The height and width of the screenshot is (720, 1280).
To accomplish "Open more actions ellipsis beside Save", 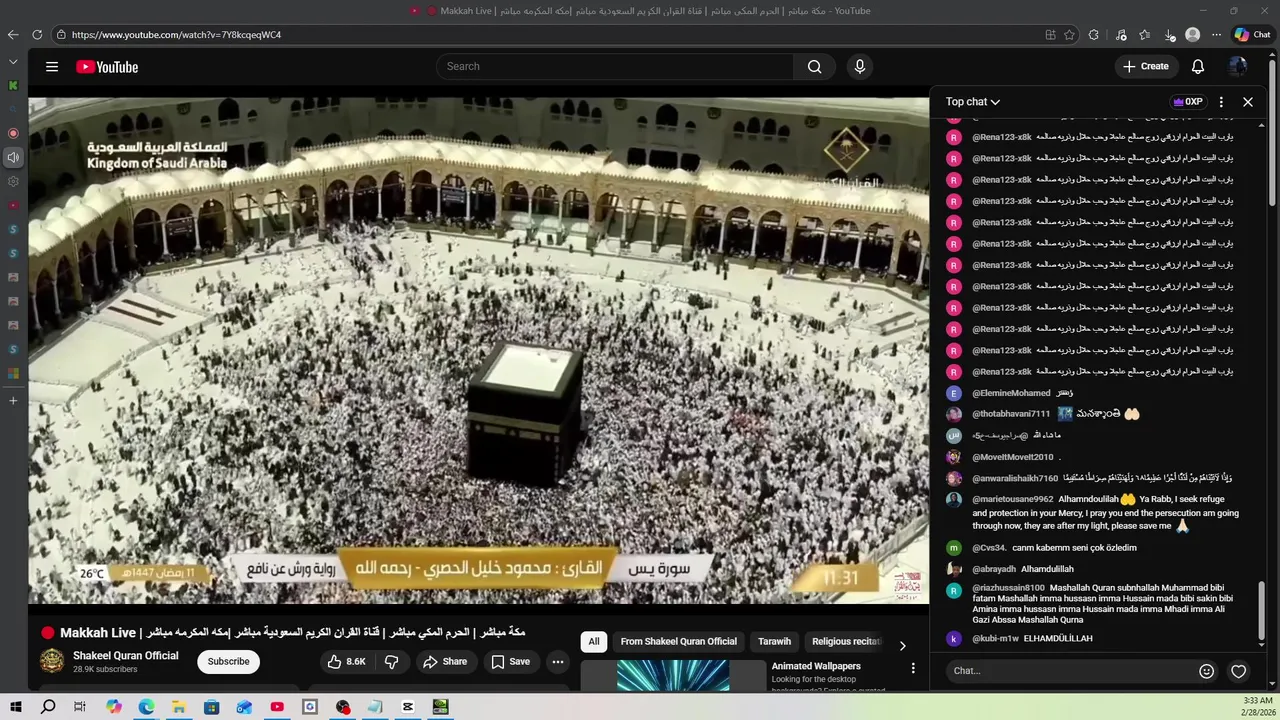I will tap(558, 662).
